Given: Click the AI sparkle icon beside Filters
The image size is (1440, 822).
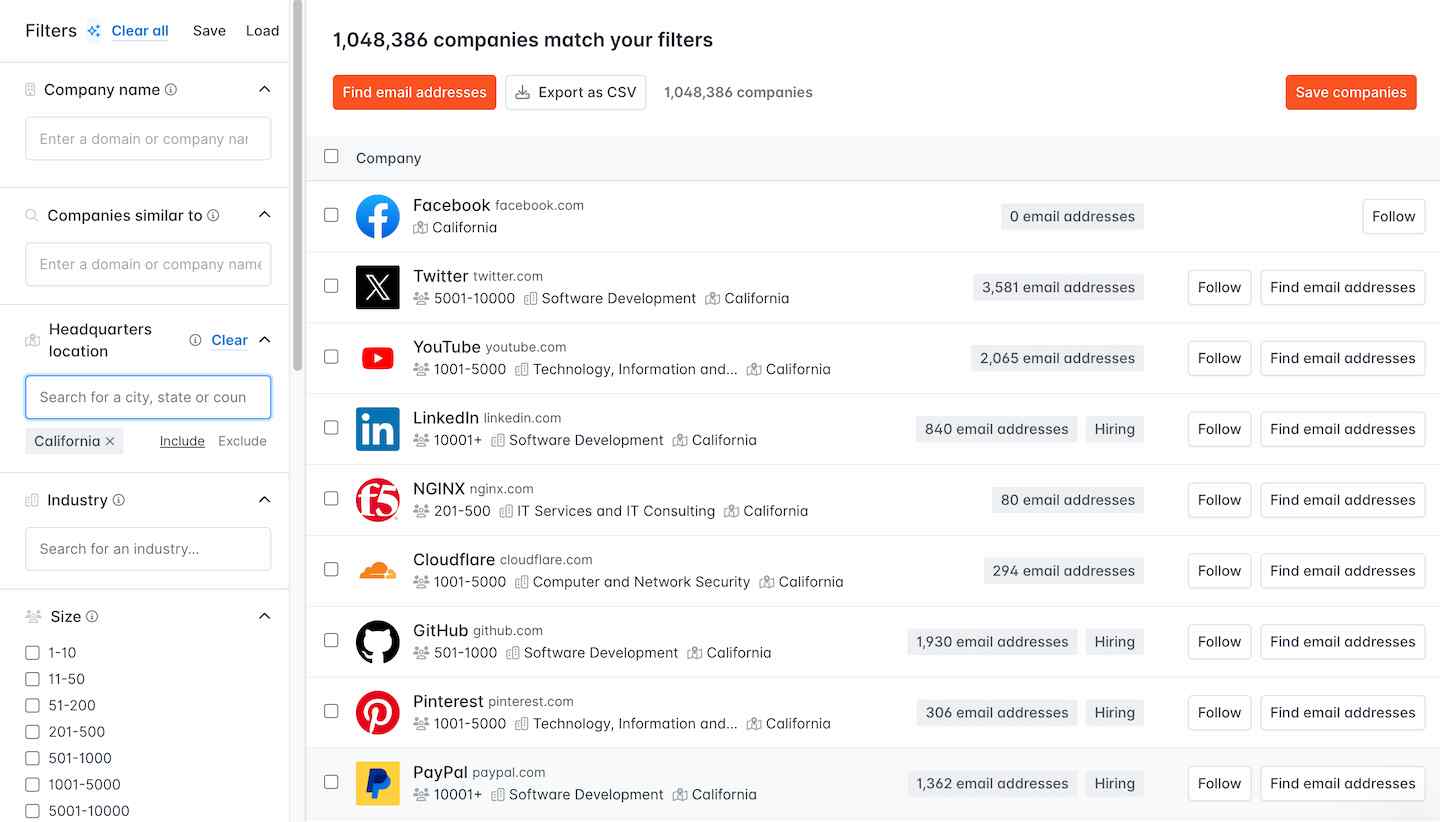Looking at the screenshot, I should click(94, 31).
